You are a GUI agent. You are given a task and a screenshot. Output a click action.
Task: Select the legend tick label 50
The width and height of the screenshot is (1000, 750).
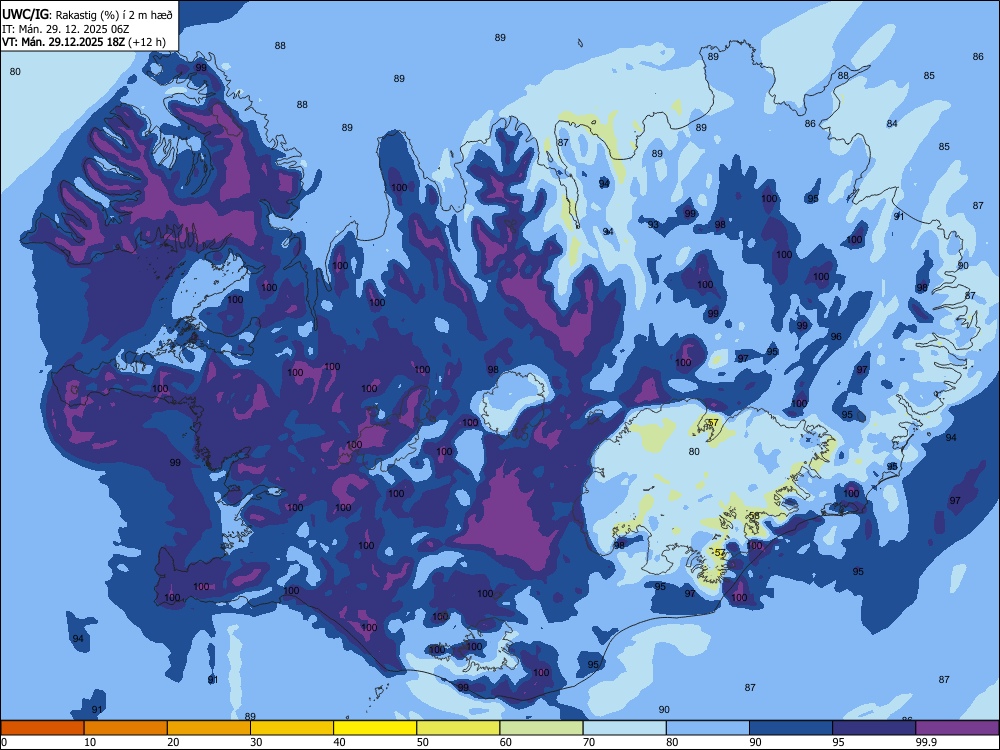(423, 742)
